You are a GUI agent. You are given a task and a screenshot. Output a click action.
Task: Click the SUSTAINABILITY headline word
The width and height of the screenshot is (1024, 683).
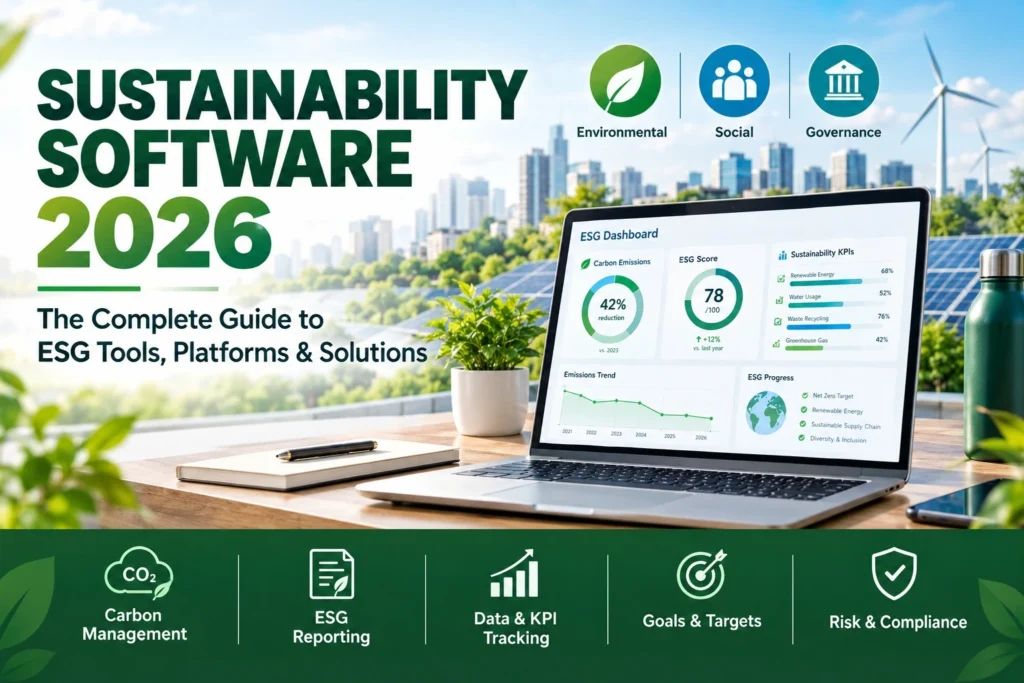[282, 95]
